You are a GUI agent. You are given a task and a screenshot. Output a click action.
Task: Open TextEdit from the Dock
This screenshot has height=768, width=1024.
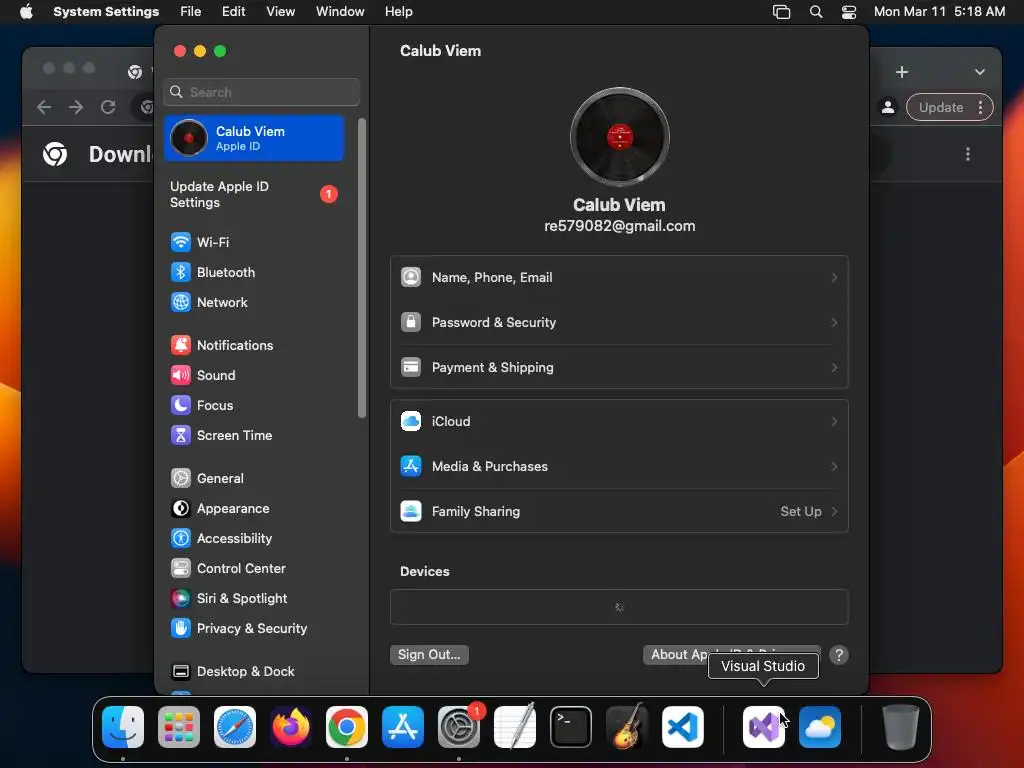[515, 727]
